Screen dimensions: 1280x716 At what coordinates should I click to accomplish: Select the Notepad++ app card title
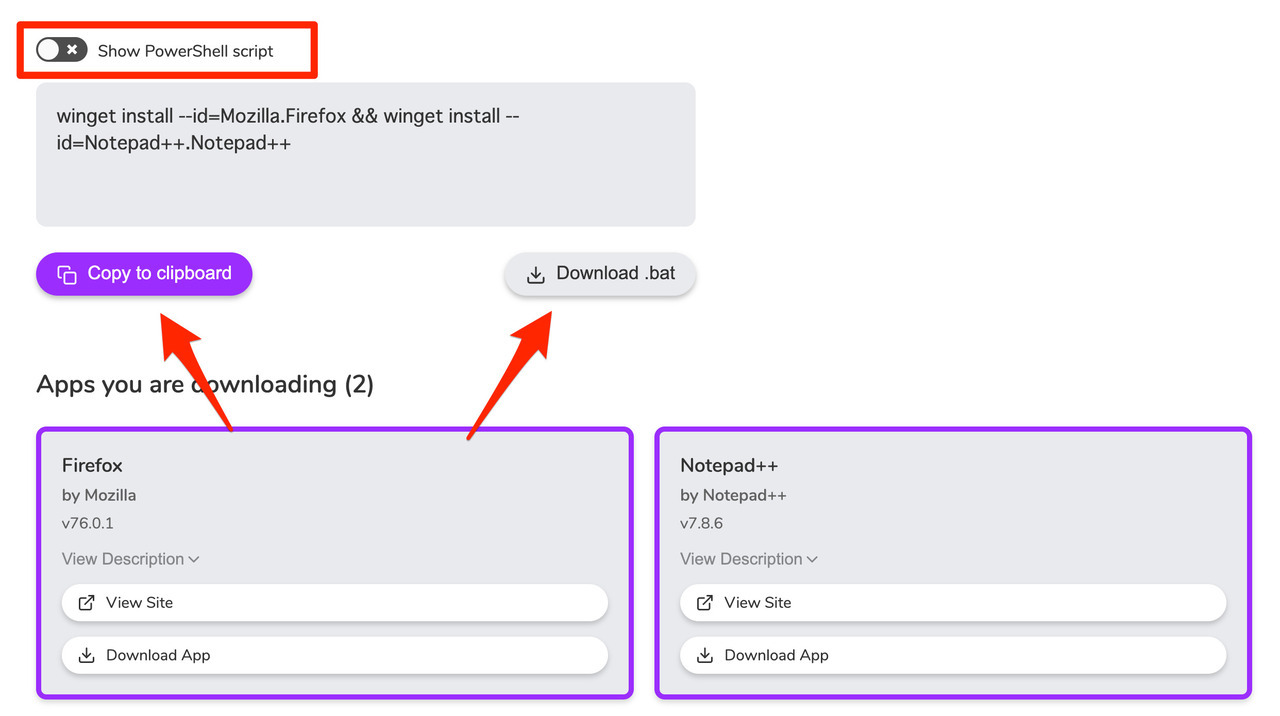click(x=729, y=465)
